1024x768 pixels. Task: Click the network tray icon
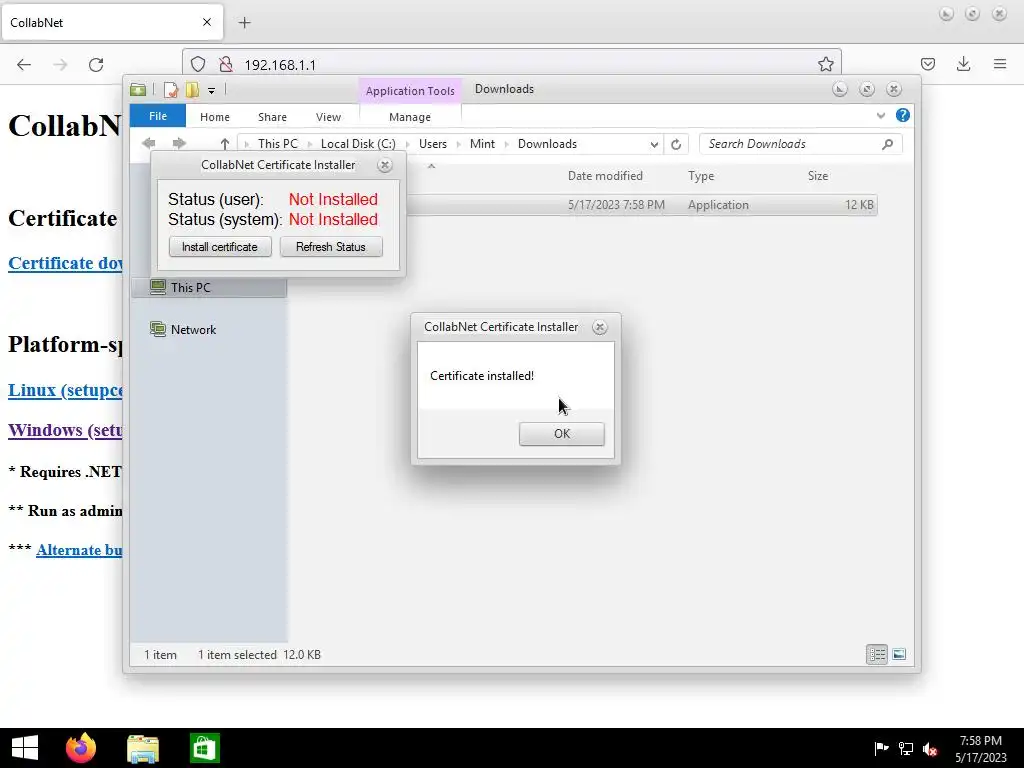pos(906,749)
